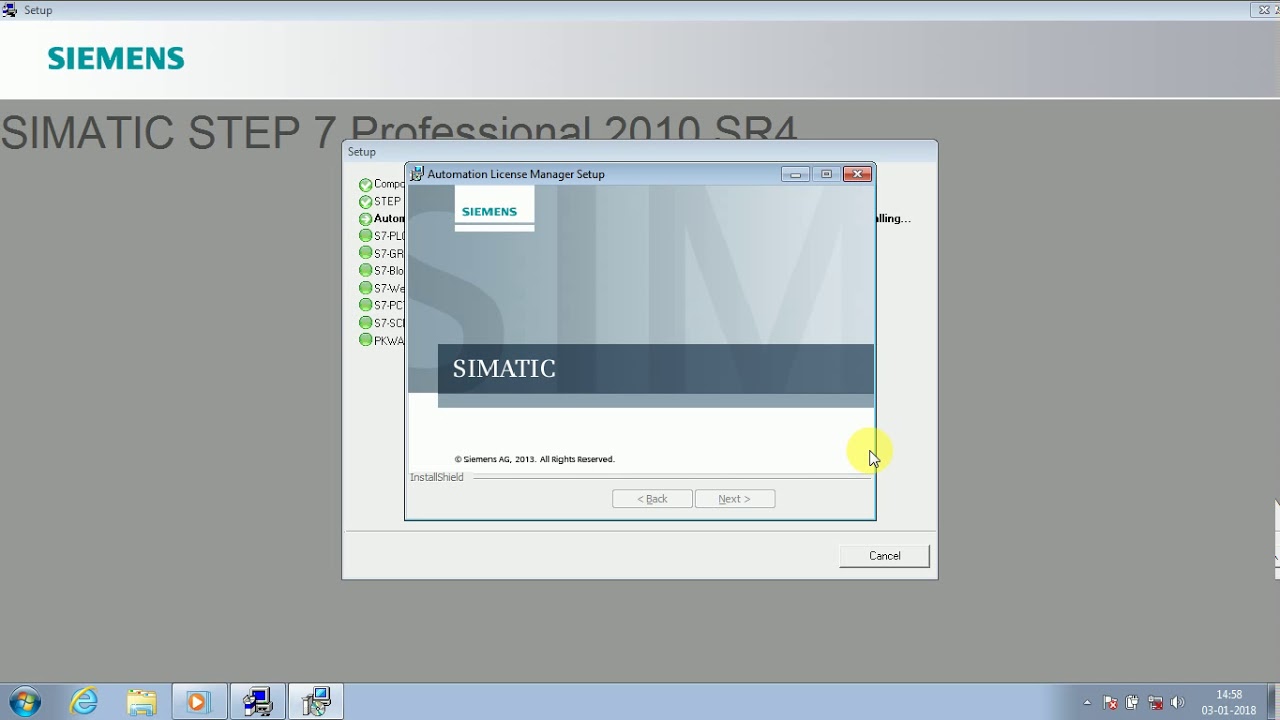The image size is (1280, 720).
Task: Click the disabled Next button
Action: [734, 499]
